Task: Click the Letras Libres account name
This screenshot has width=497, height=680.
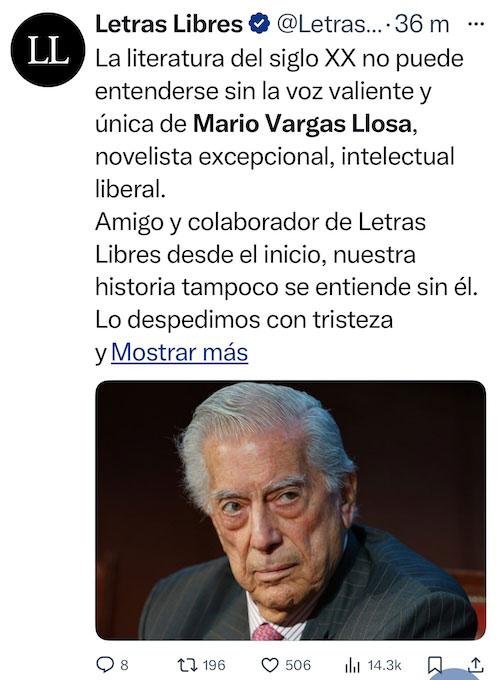Action: tap(169, 24)
